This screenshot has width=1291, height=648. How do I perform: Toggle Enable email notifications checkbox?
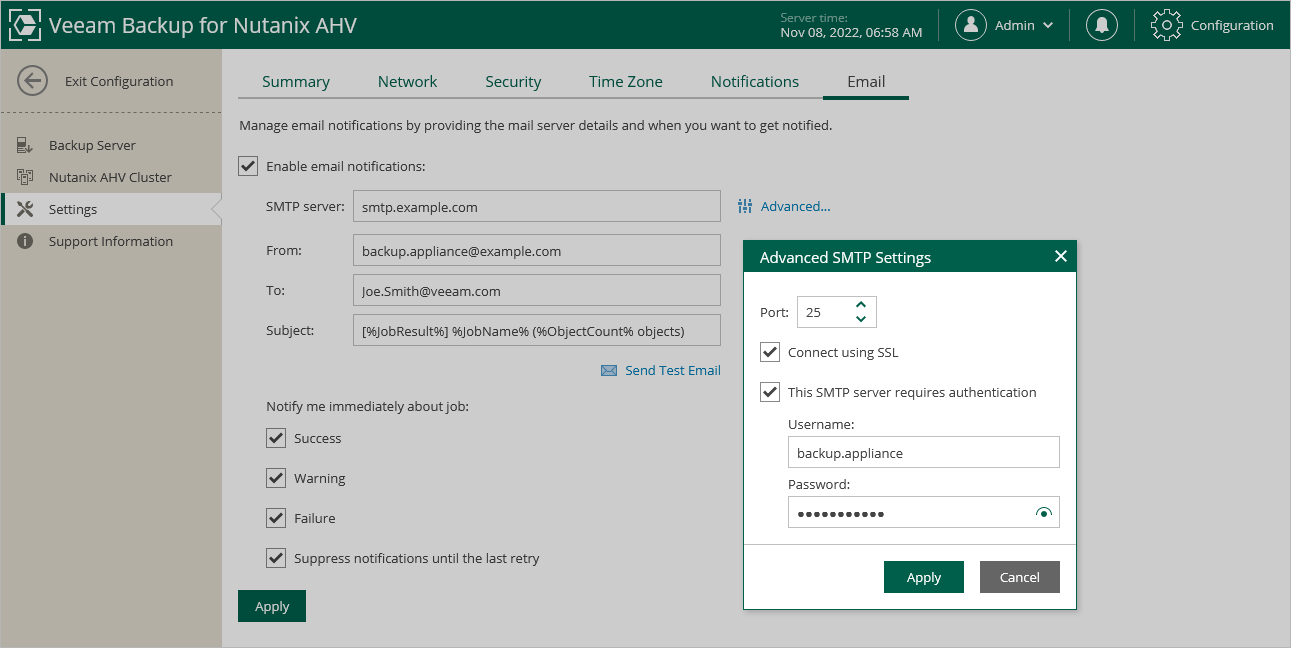click(248, 166)
